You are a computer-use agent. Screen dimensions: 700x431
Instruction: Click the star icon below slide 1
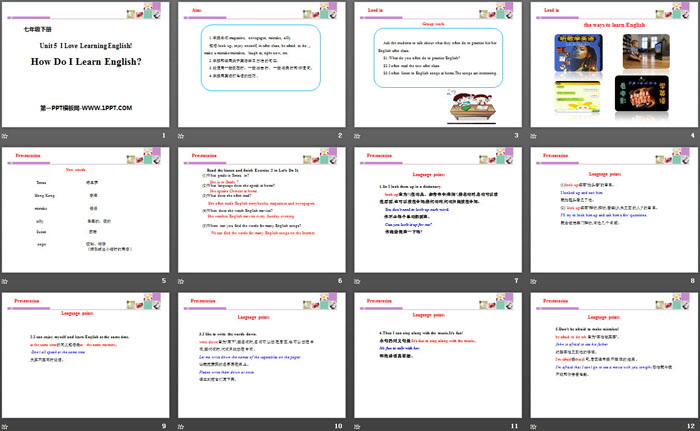(8, 136)
